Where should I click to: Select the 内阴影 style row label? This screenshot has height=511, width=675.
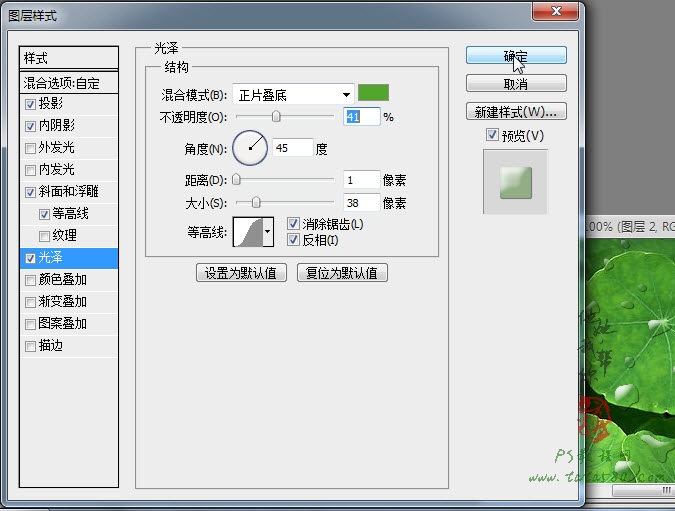[57, 125]
